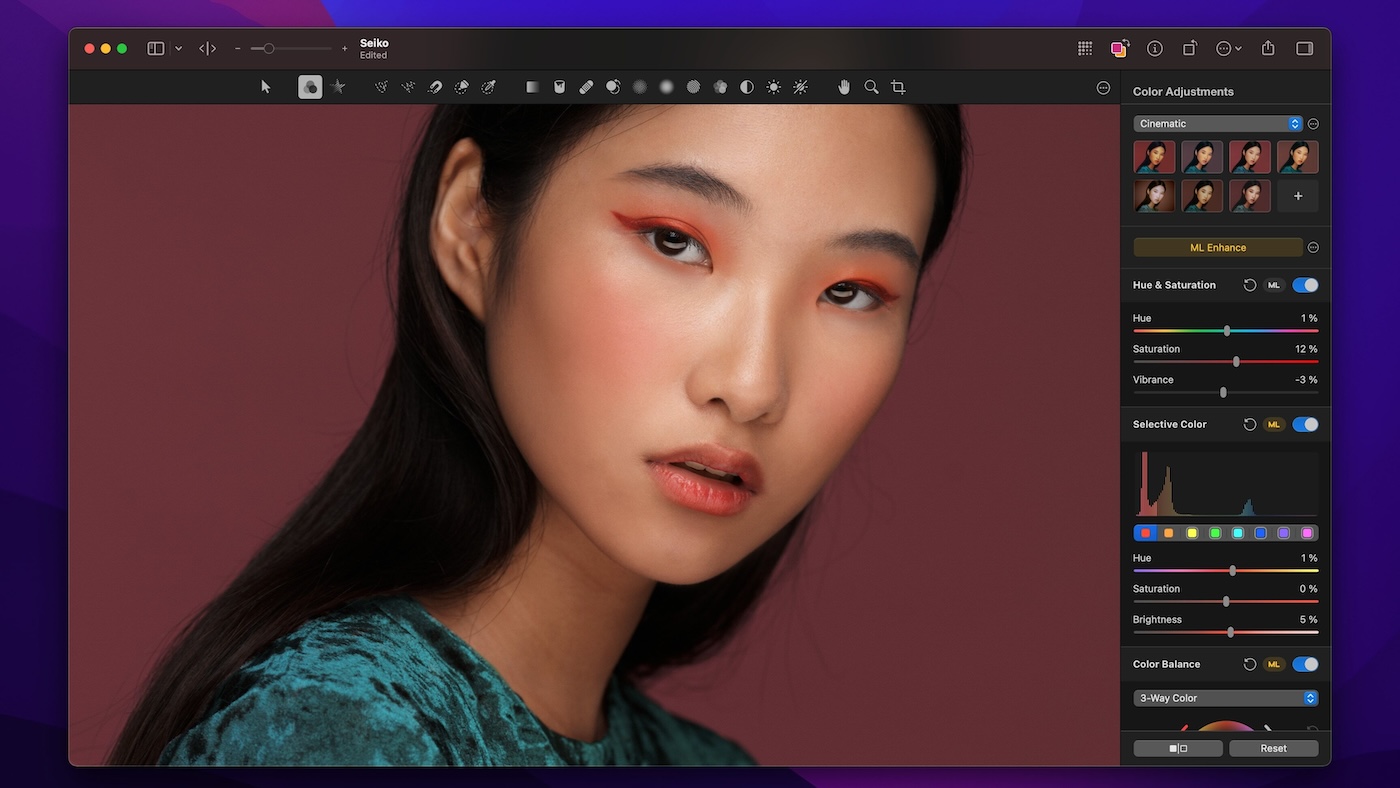Apply the first Cinematic preset thumbnail
Screen dimensions: 1400x788
coord(1154,157)
